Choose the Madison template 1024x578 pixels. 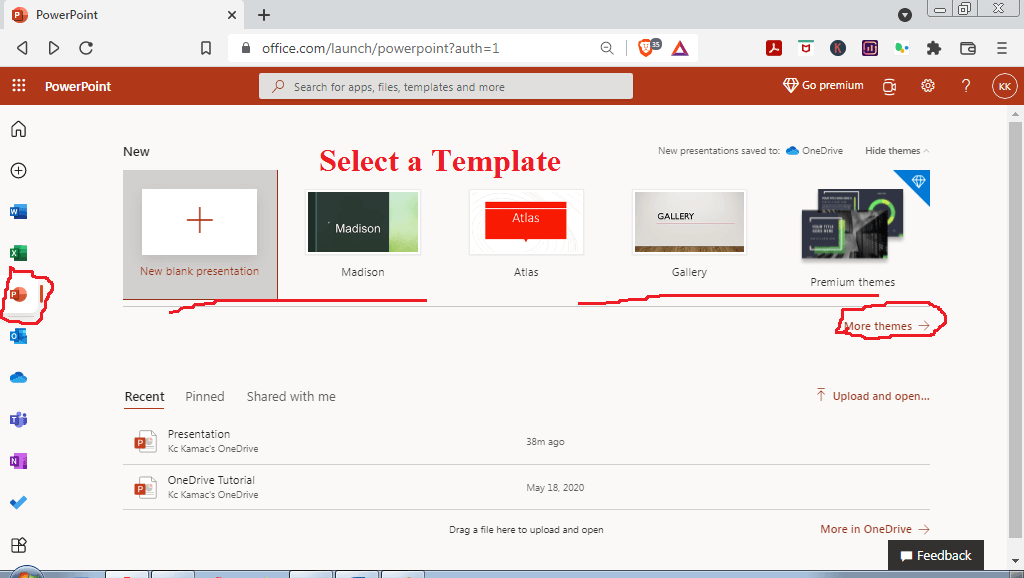(363, 234)
